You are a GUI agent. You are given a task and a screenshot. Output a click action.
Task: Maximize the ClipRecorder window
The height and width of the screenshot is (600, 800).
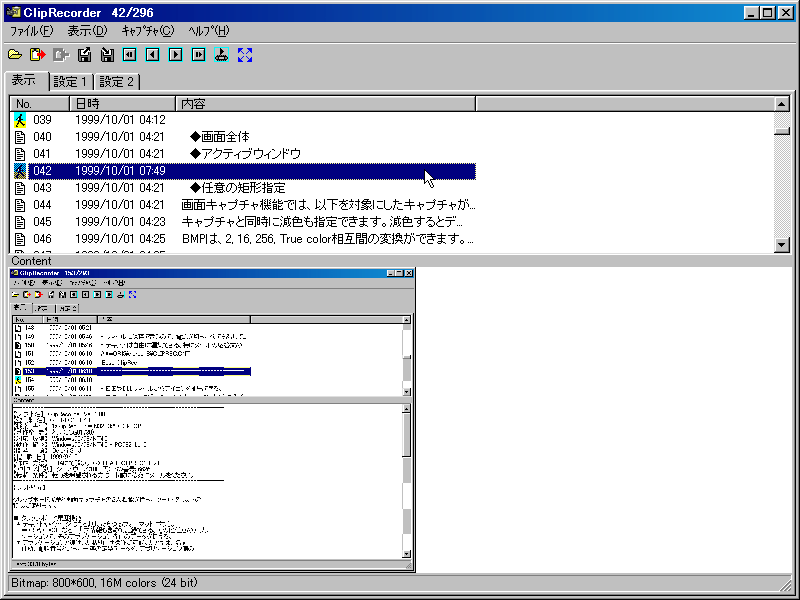pyautogui.click(x=767, y=13)
